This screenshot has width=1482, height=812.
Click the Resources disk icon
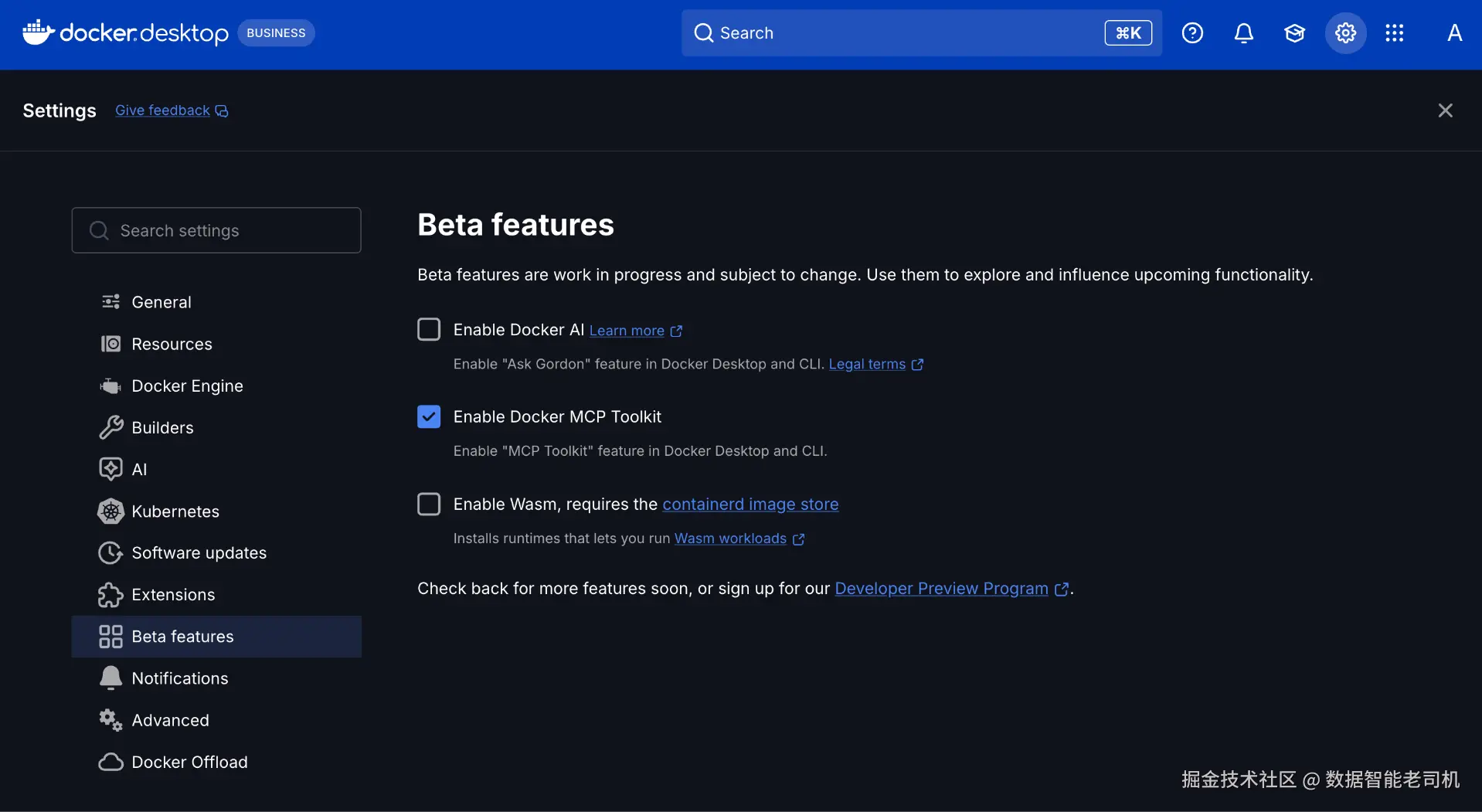tap(110, 344)
